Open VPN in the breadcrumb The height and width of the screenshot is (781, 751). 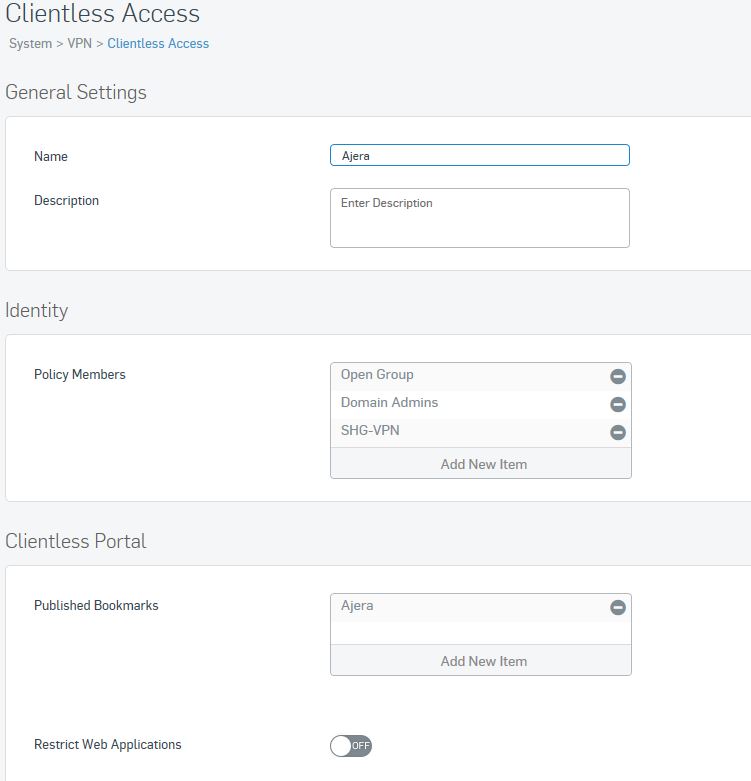point(80,43)
